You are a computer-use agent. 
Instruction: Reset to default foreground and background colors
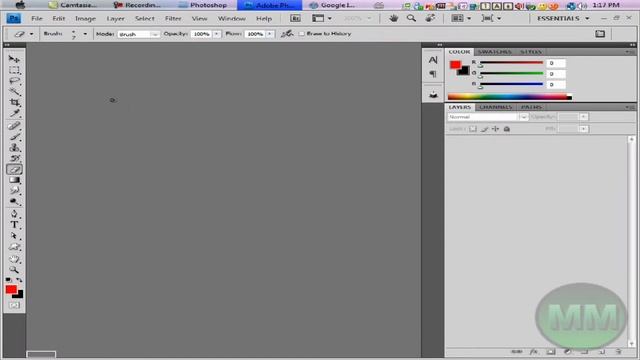(x=8, y=280)
